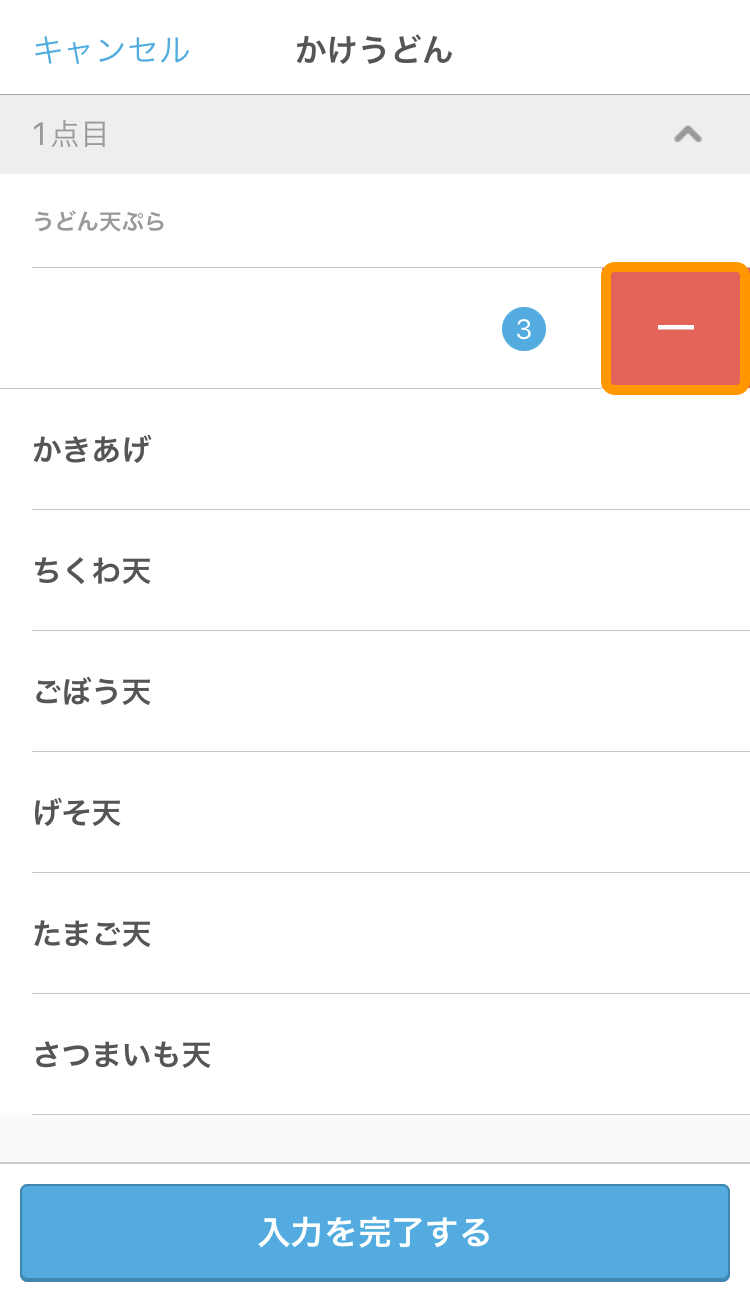
Task: Tap the かけうどん page title
Action: 374,49
